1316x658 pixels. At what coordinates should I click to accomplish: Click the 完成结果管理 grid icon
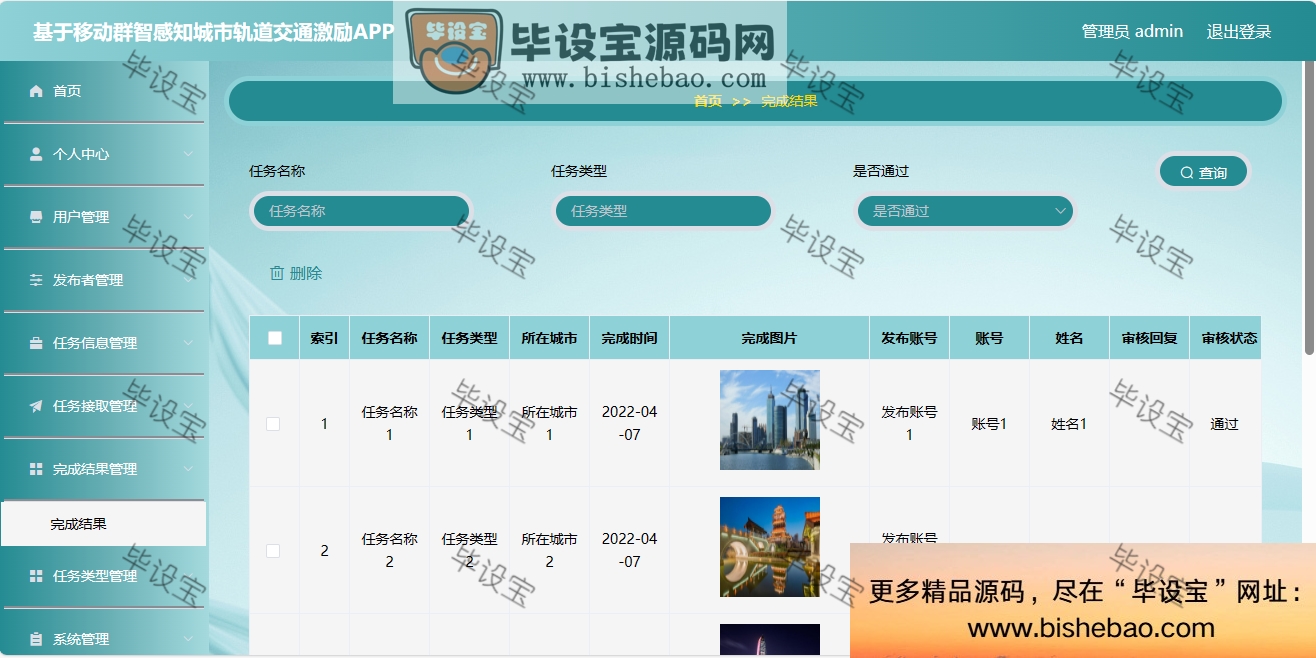(x=37, y=469)
